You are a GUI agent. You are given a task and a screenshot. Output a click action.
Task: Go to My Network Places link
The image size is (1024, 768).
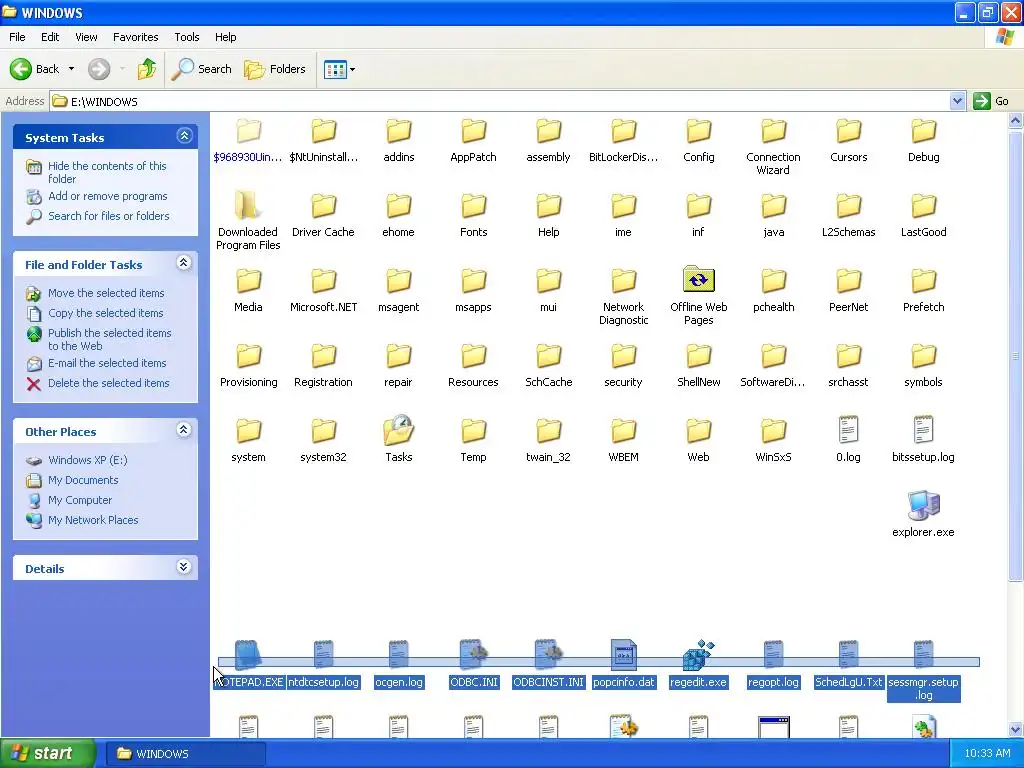click(x=93, y=520)
